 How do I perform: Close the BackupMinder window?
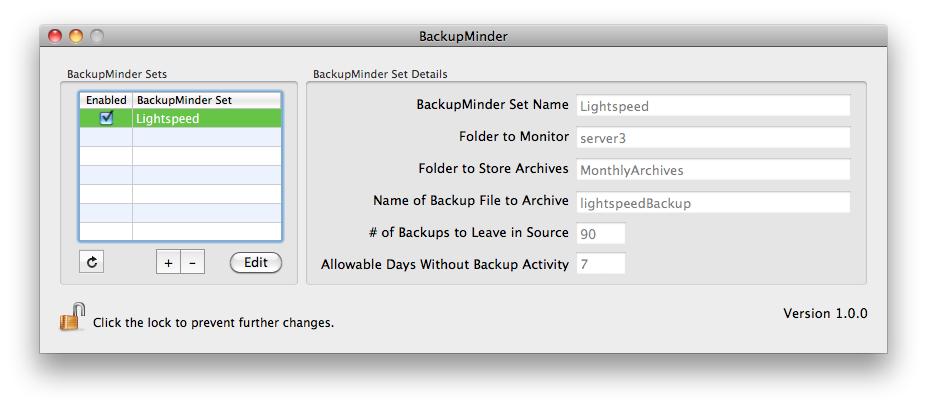56,36
